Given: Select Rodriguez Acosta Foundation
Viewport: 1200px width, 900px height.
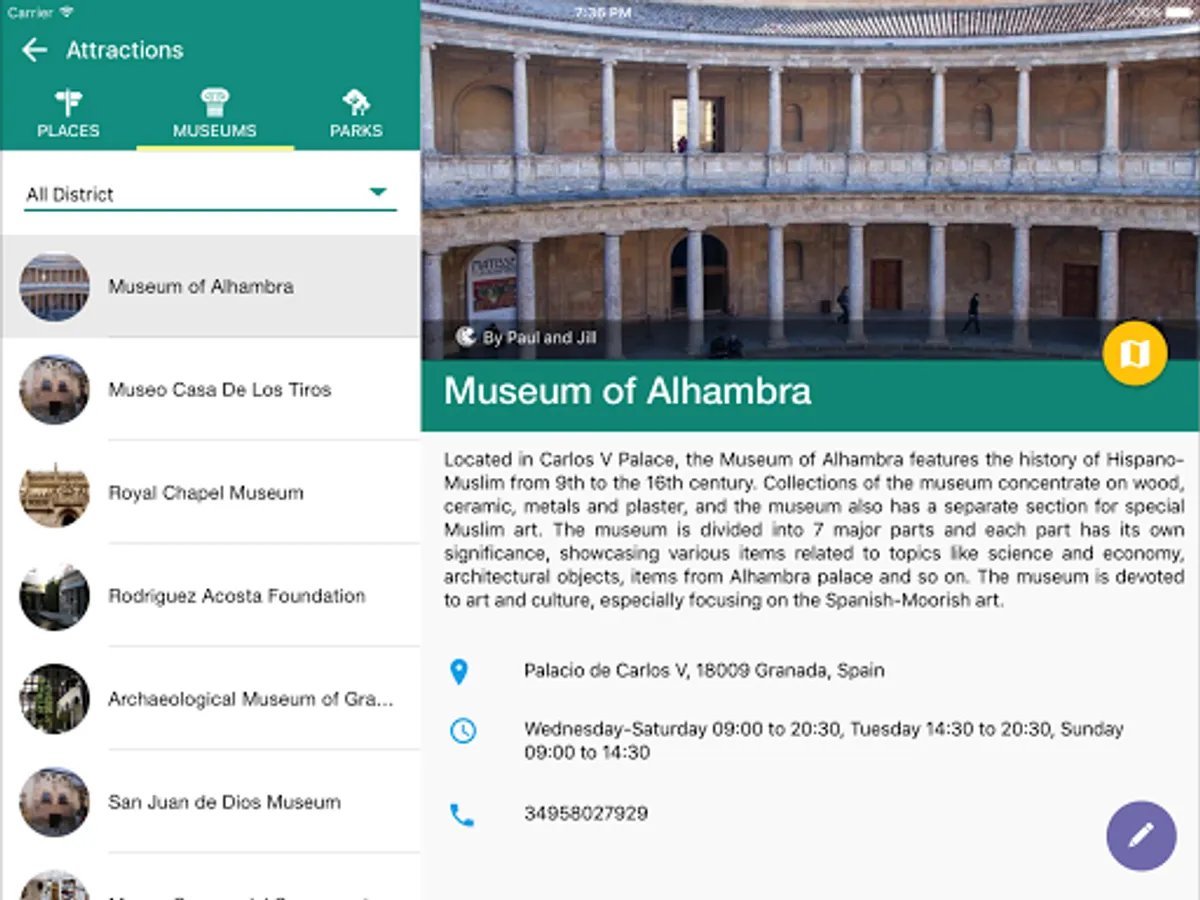Looking at the screenshot, I should coord(210,595).
